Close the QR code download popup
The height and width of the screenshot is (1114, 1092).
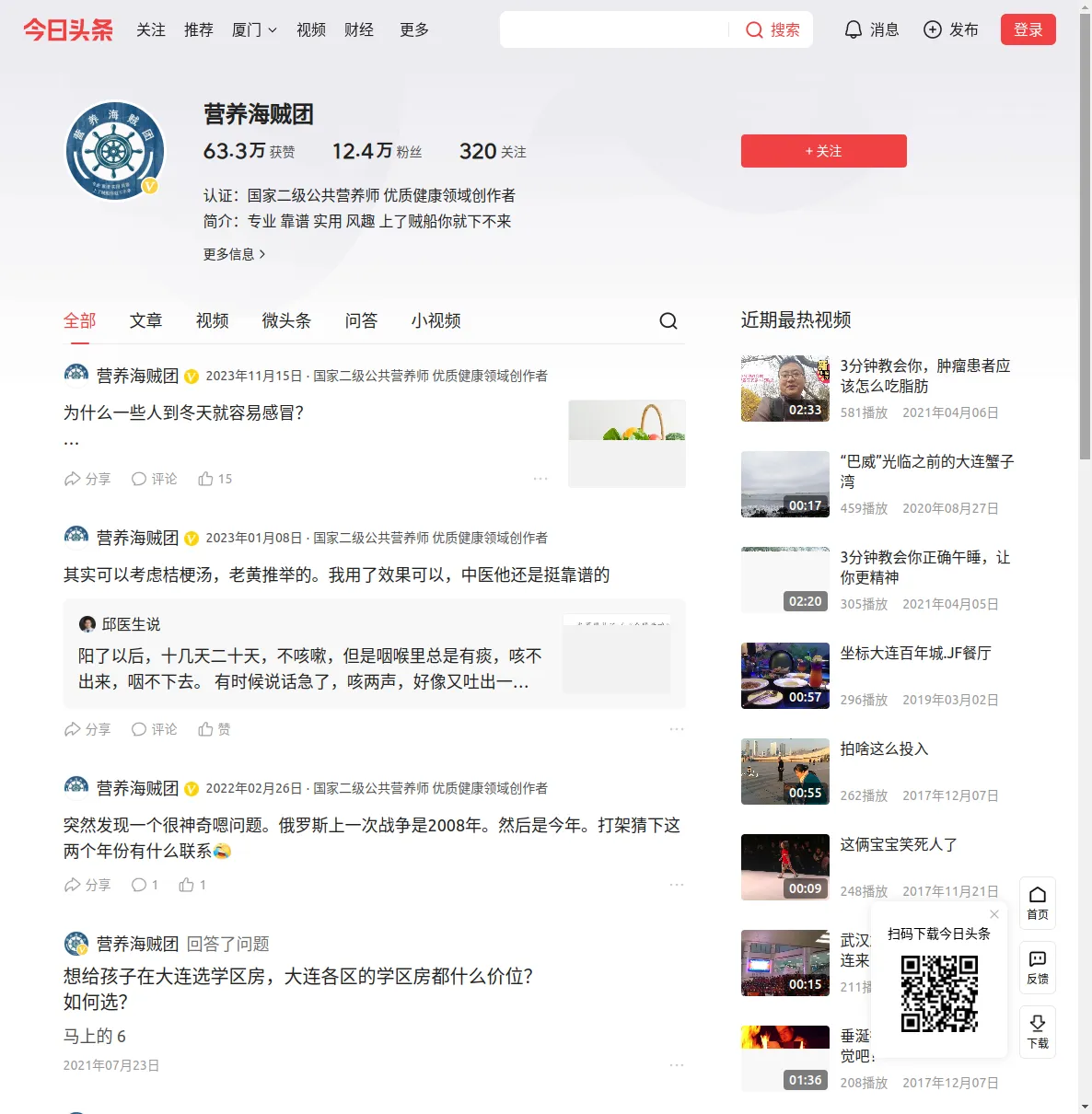[994, 914]
